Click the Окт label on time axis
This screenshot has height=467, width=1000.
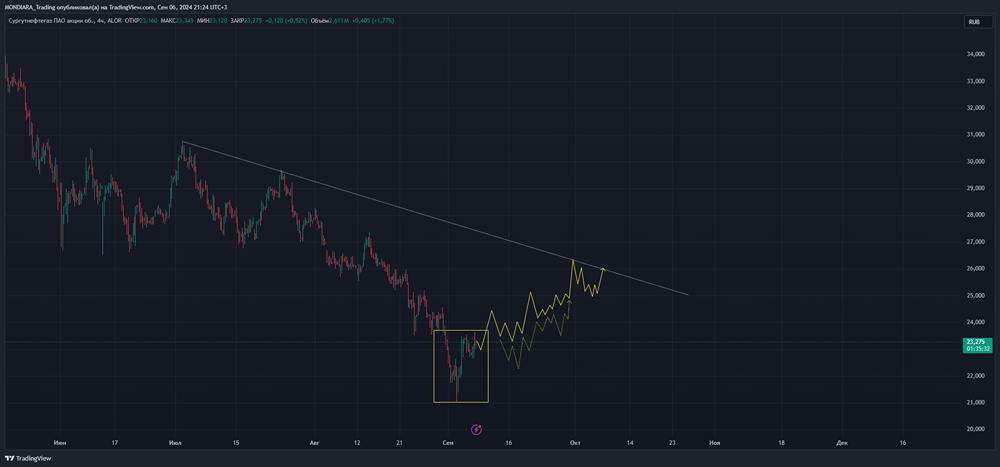tap(575, 442)
